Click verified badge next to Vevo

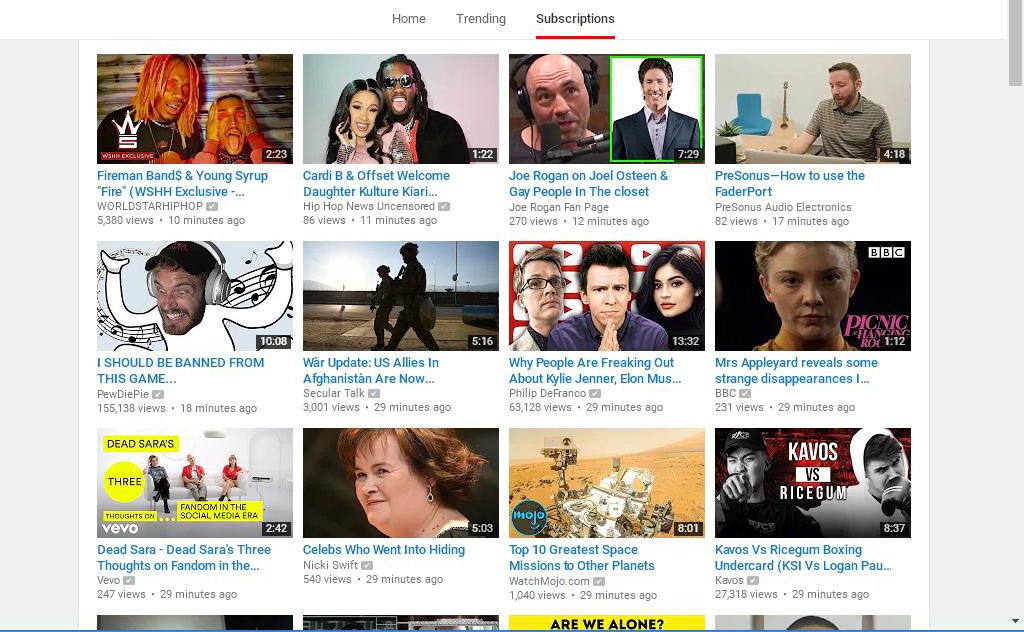pyautogui.click(x=129, y=580)
